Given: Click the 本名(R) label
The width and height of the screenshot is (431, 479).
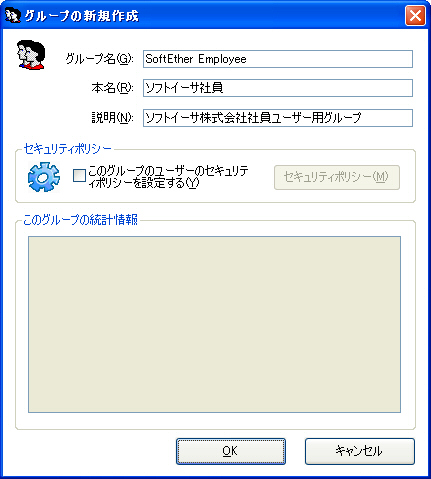Looking at the screenshot, I should click(112, 88).
